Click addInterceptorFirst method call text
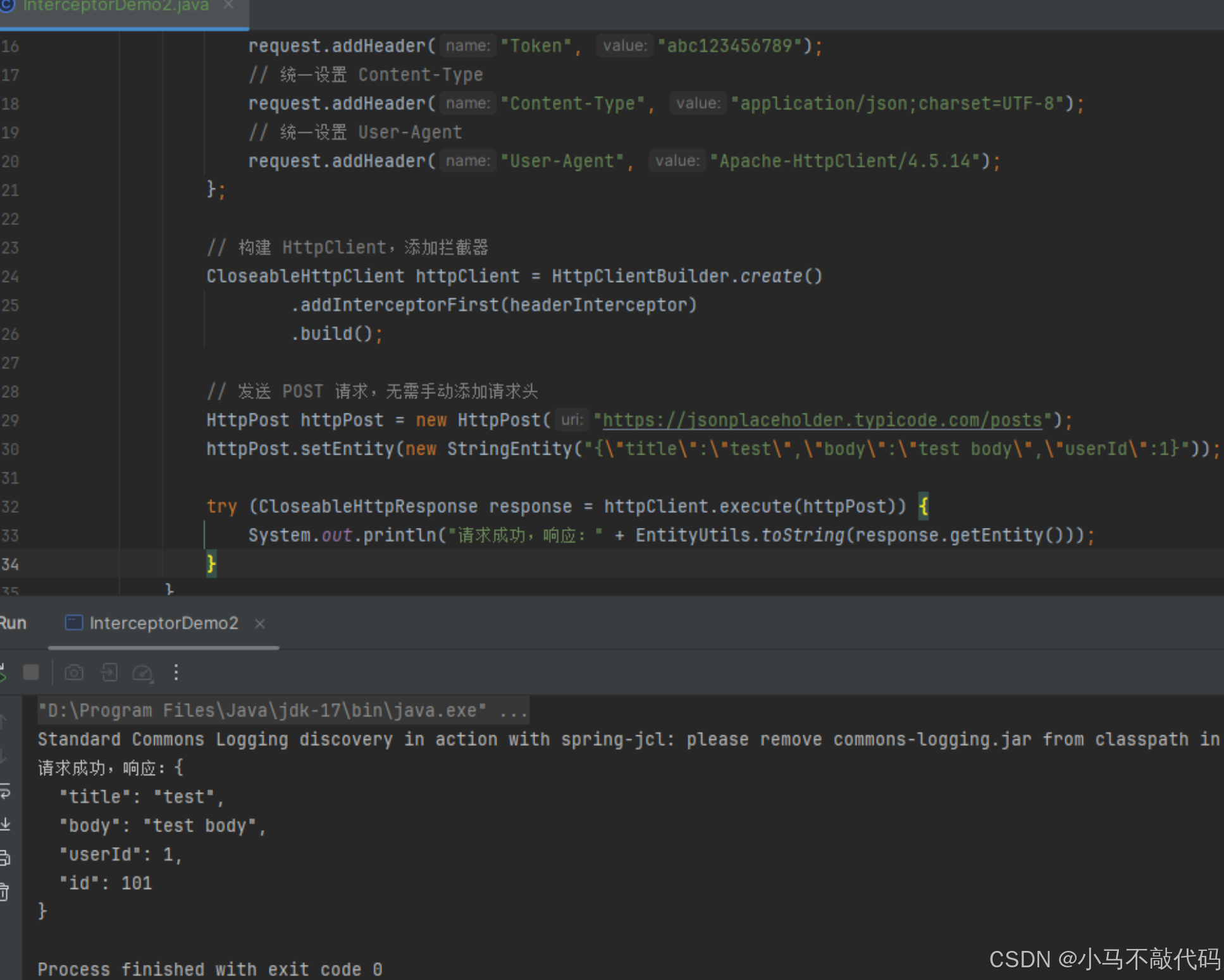 click(x=400, y=305)
